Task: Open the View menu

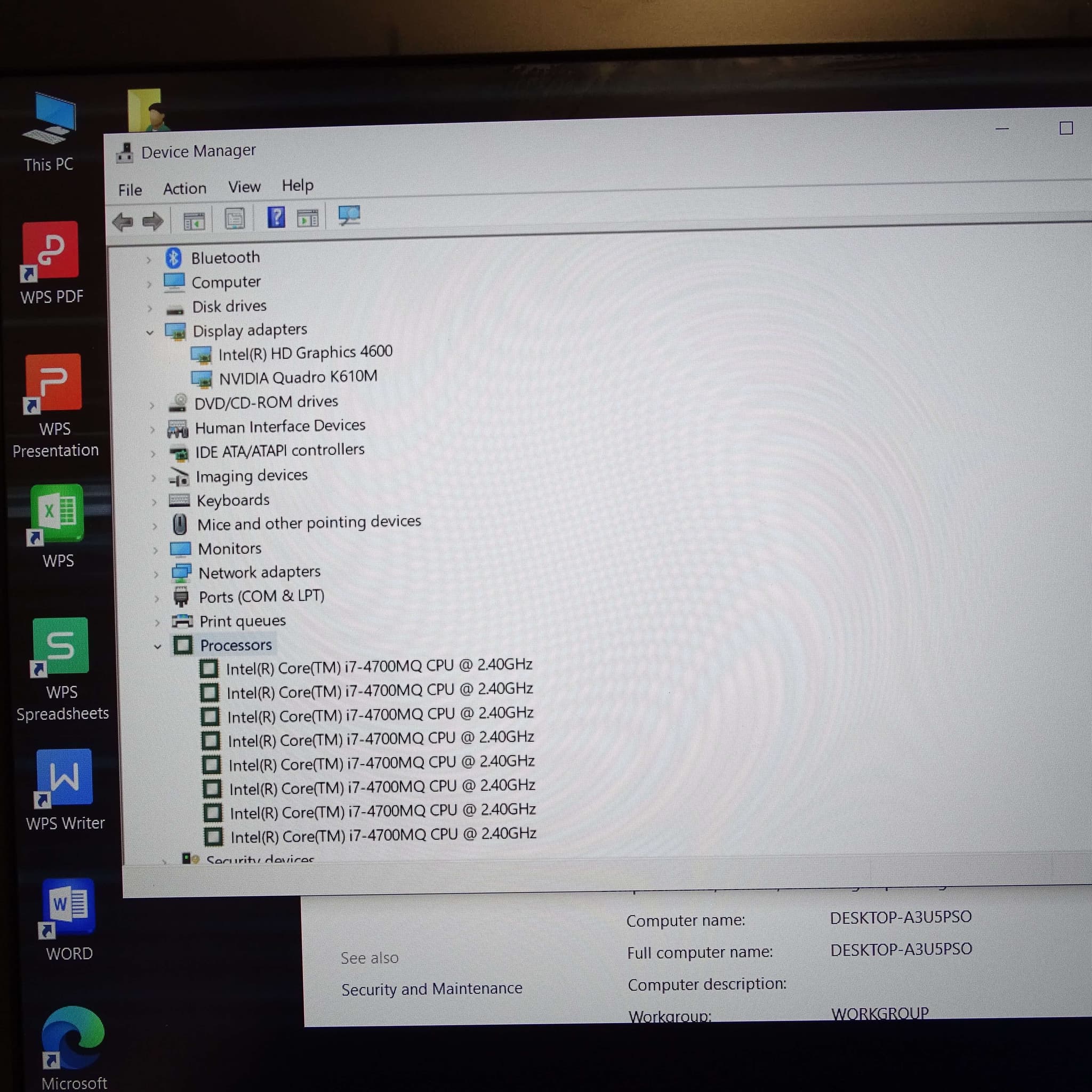Action: click(244, 187)
